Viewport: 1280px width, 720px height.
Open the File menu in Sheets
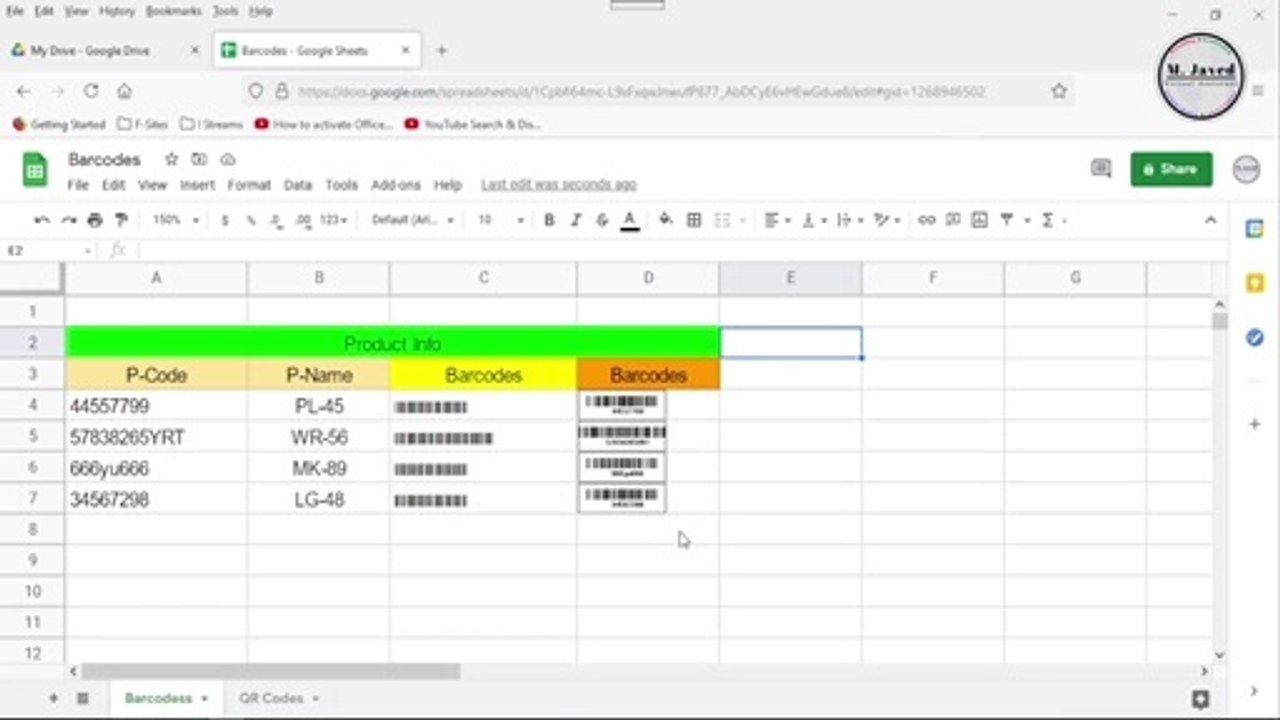pyautogui.click(x=78, y=185)
